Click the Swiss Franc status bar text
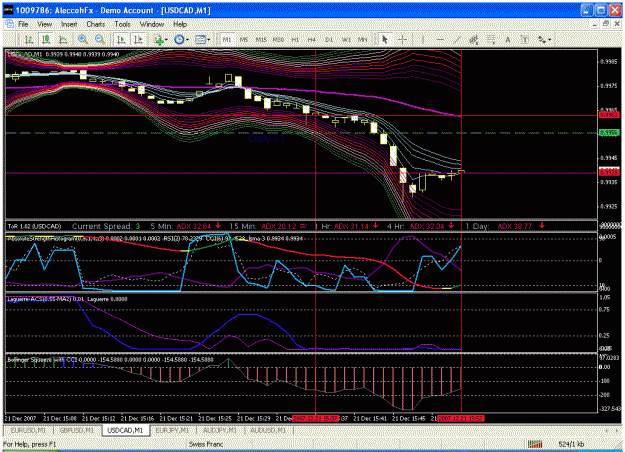This screenshot has height=452, width=625. (x=206, y=444)
